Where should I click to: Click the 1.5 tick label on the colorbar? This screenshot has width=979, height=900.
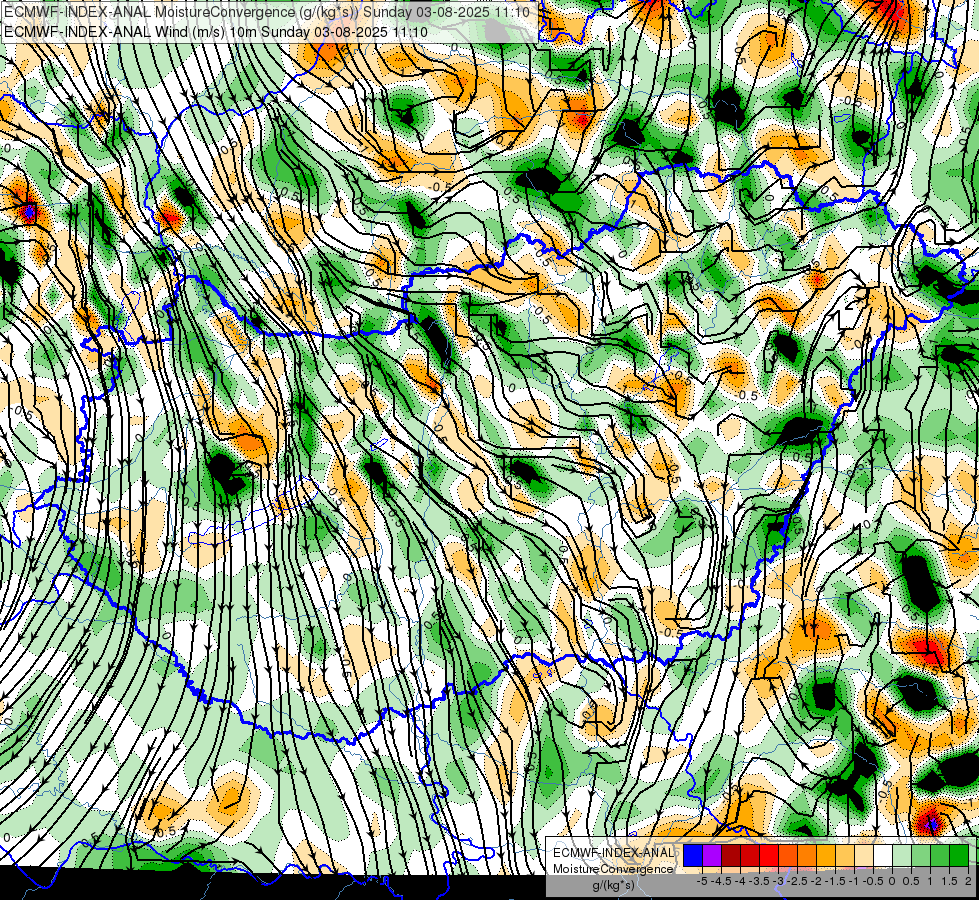click(x=949, y=881)
